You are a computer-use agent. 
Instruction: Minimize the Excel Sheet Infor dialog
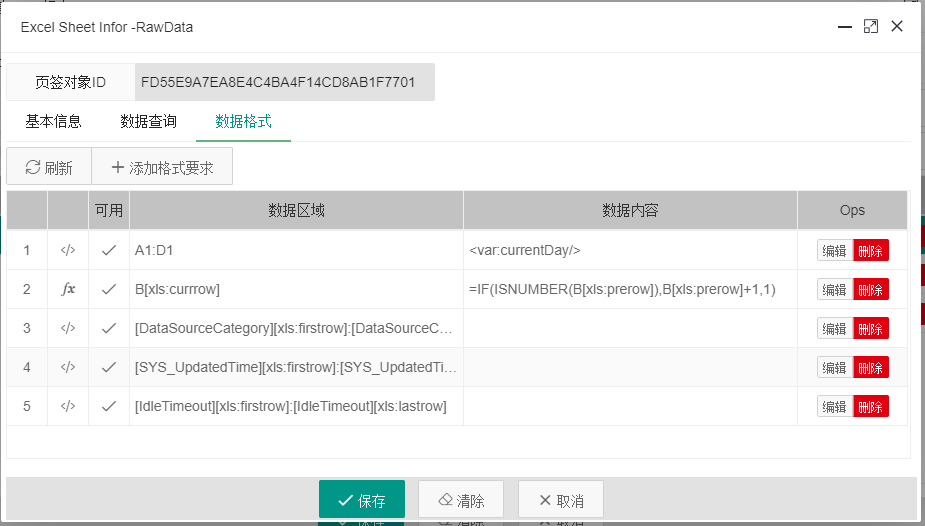[x=845, y=27]
